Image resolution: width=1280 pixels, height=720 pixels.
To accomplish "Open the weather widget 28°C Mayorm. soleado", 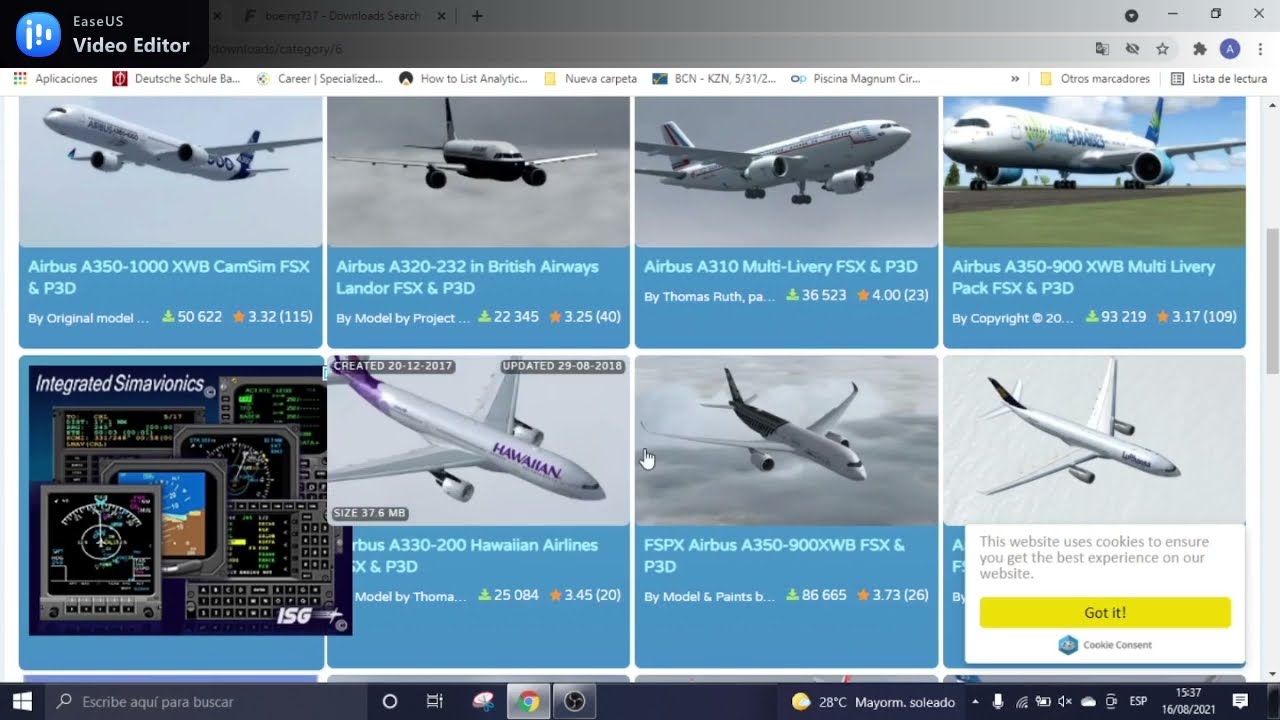I will 873,702.
